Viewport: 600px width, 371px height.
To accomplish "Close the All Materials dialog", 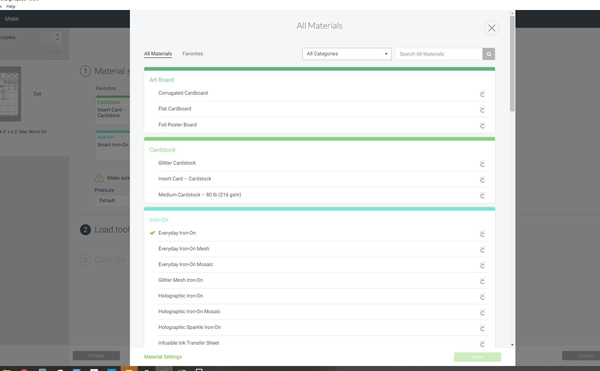I will 492,28.
